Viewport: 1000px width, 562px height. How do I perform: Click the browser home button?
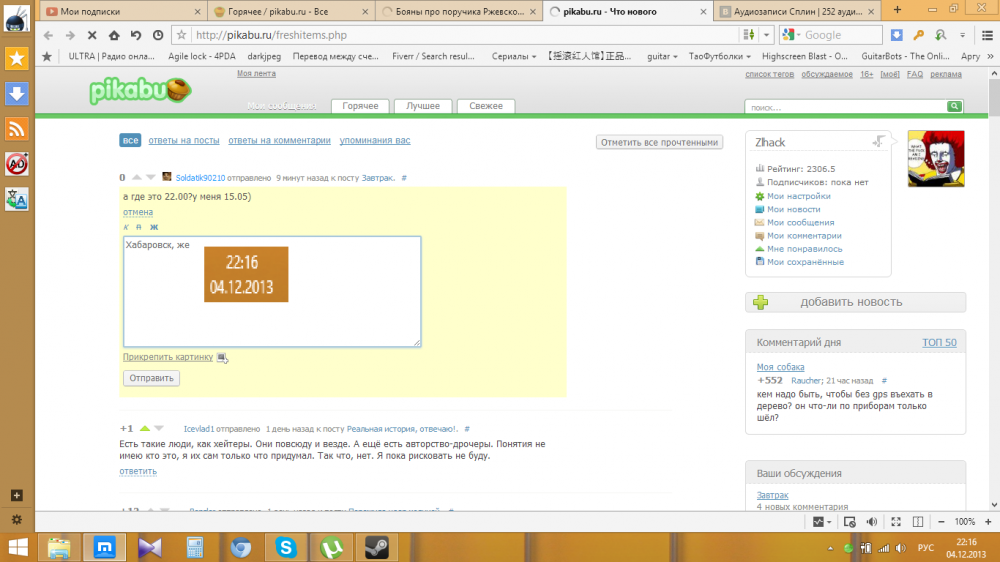[x=114, y=35]
